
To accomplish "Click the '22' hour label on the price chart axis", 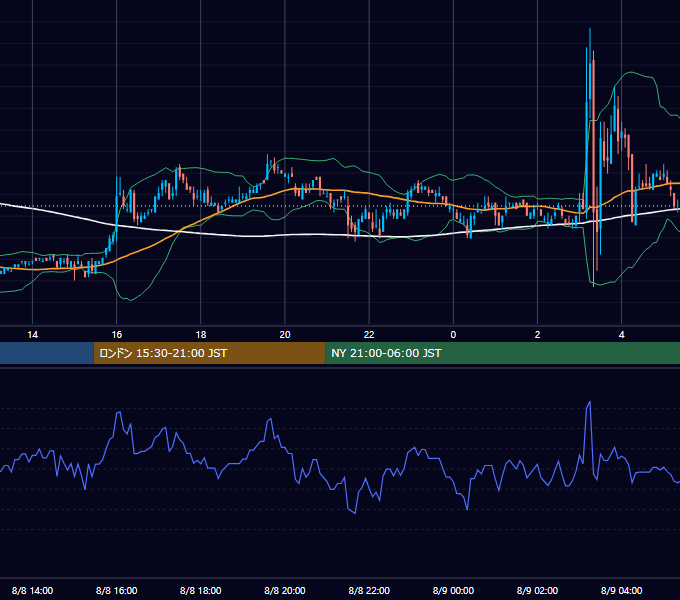I will pyautogui.click(x=369, y=335).
